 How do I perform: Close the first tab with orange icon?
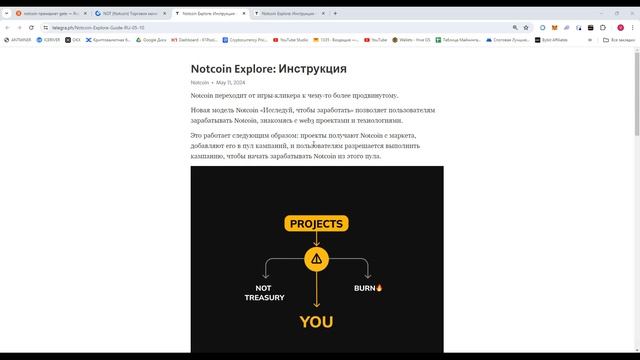tap(85, 13)
